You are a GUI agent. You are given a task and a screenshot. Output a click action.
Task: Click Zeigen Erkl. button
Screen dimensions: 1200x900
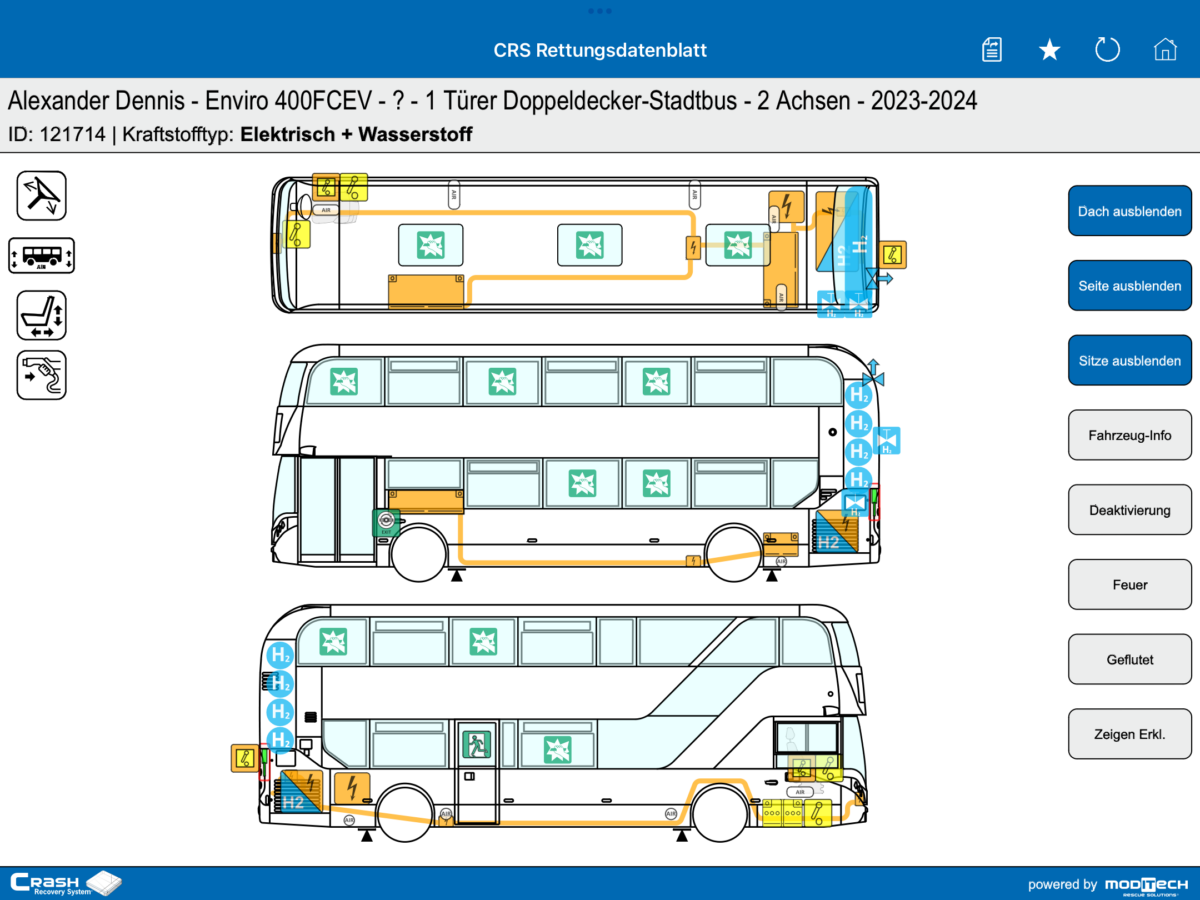tap(1130, 734)
